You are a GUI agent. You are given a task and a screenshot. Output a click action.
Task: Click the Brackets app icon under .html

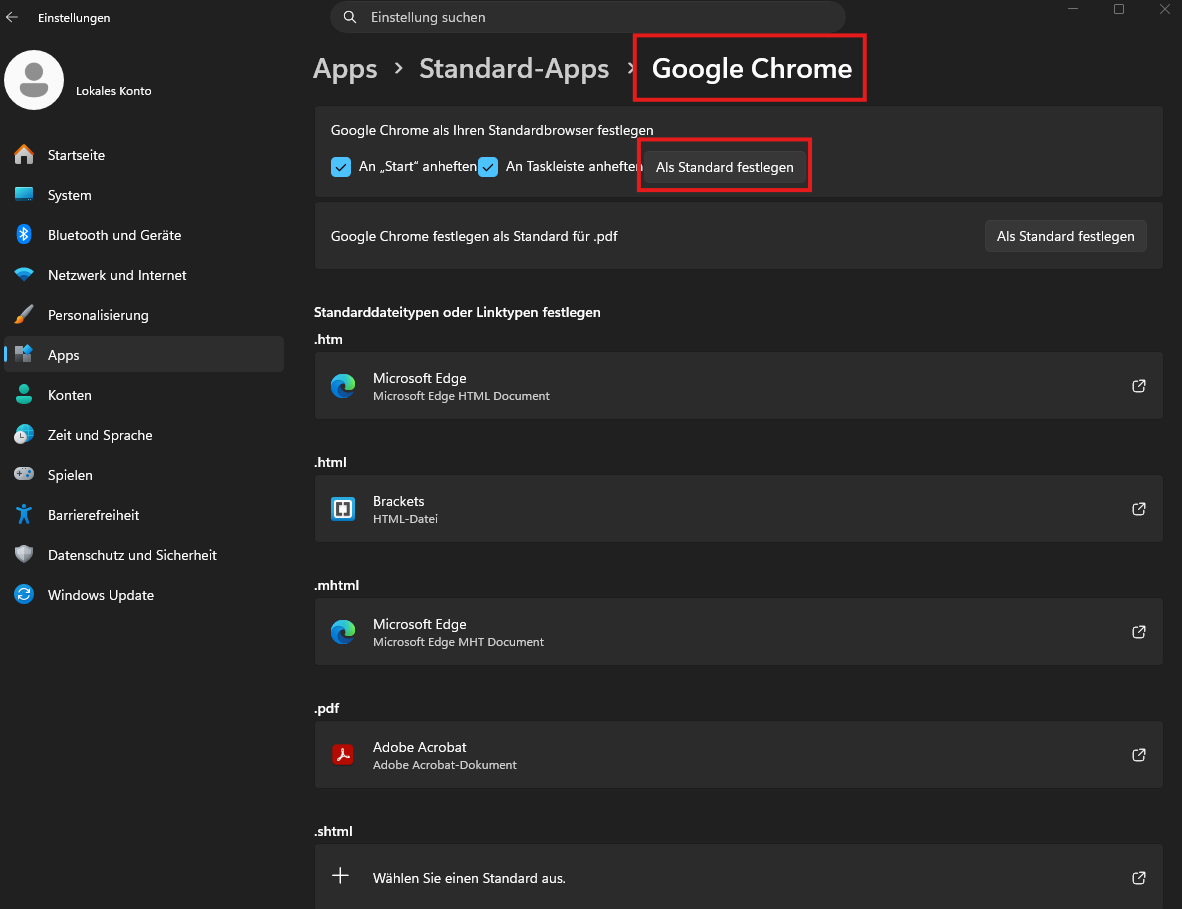[x=343, y=508]
